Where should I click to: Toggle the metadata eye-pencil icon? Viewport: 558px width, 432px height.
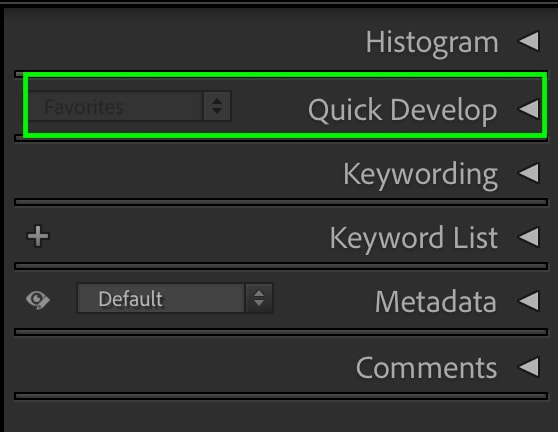click(38, 300)
